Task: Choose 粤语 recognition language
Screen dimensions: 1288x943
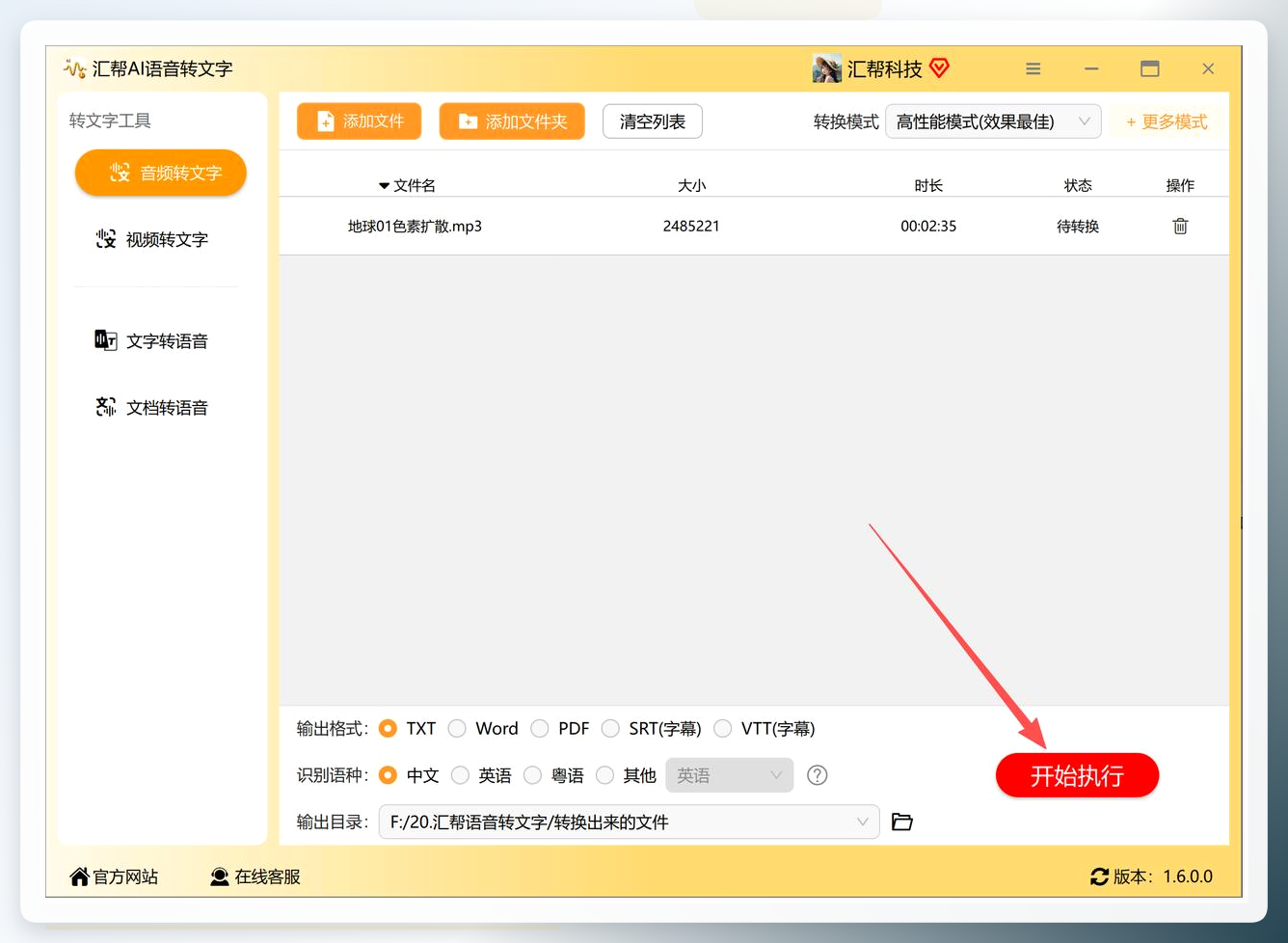Action: click(532, 775)
